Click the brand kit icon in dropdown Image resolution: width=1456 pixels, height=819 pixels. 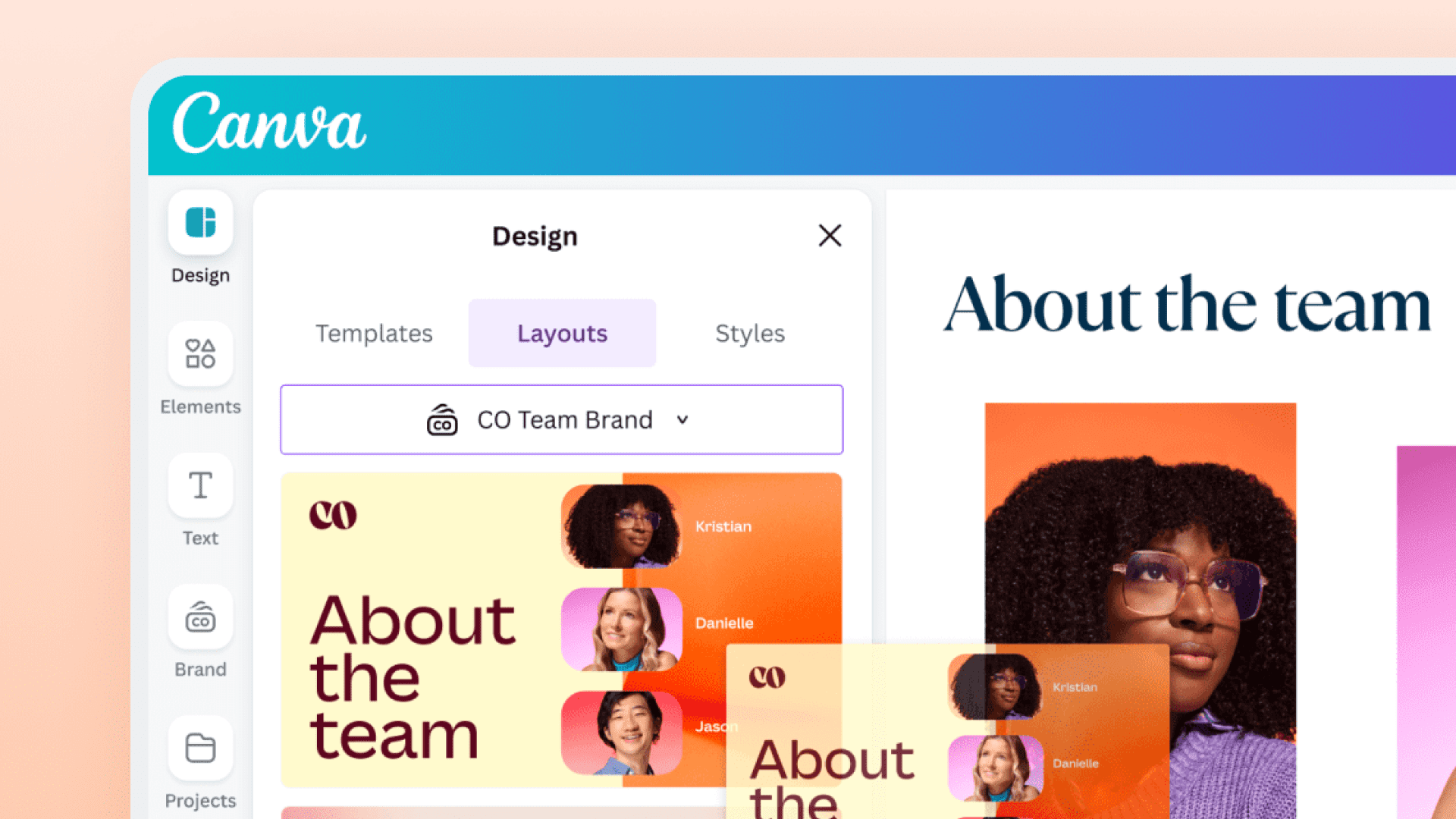(442, 419)
